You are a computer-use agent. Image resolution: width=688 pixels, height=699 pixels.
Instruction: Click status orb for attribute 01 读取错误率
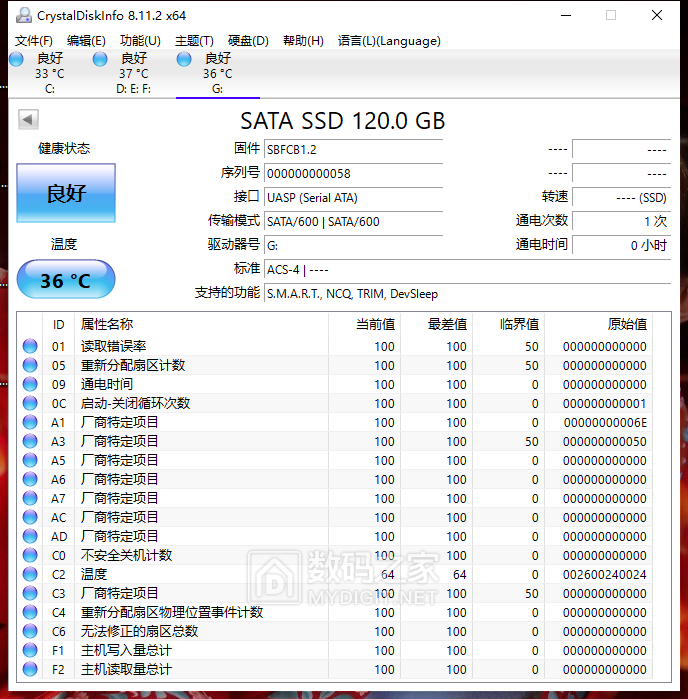[30, 346]
